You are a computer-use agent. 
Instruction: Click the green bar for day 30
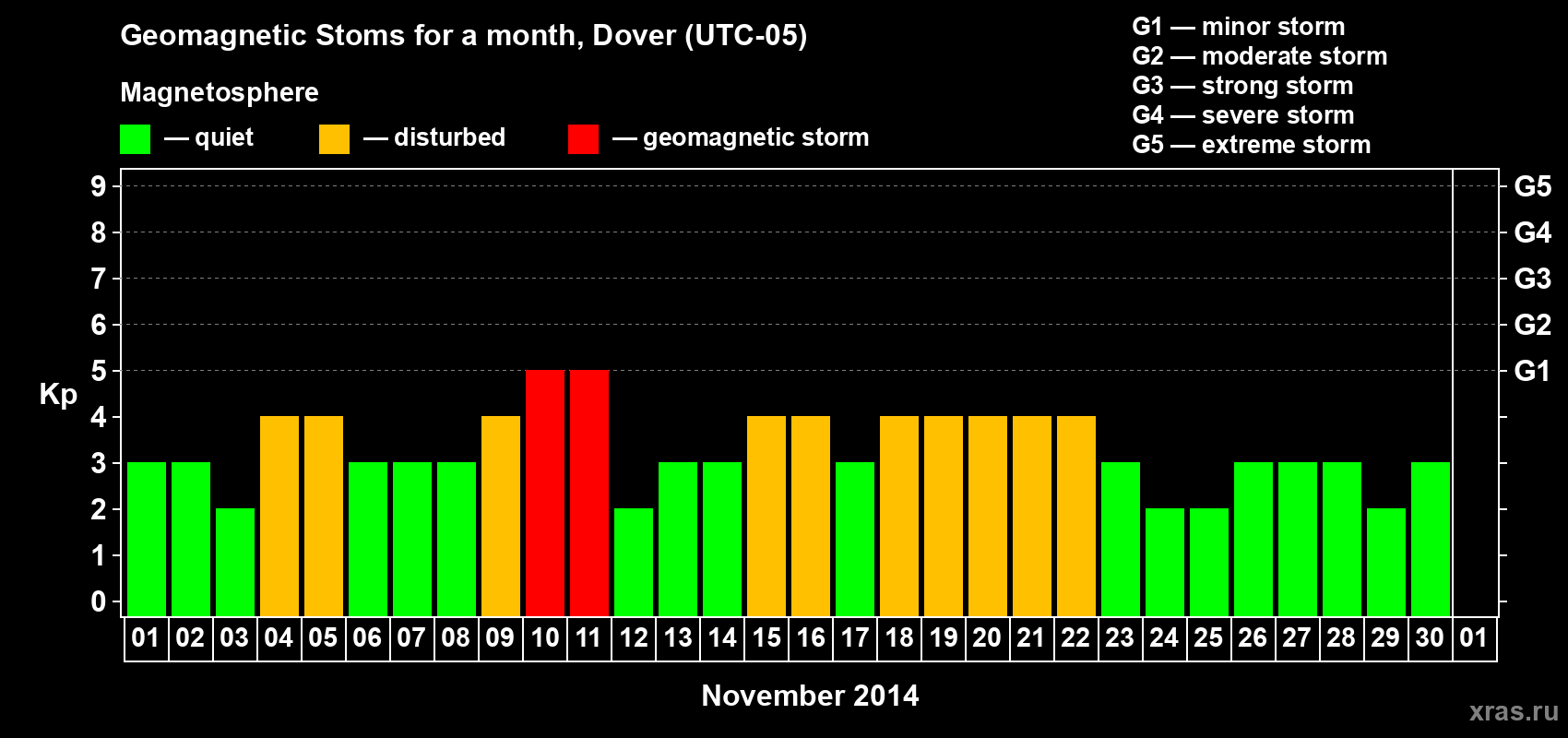[1431, 539]
